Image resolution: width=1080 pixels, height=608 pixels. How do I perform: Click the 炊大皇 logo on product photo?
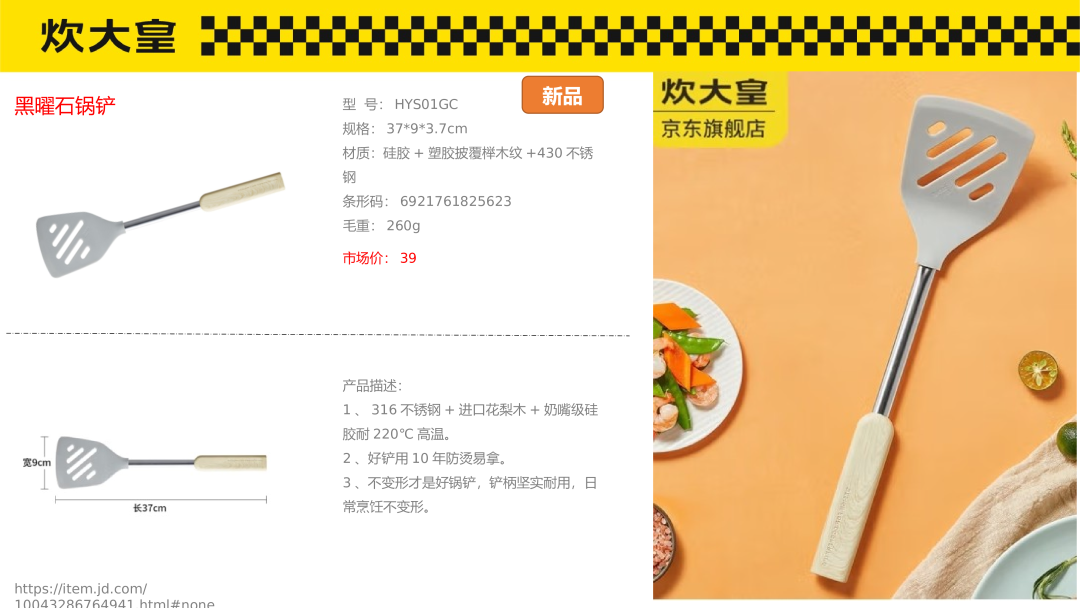click(x=714, y=92)
